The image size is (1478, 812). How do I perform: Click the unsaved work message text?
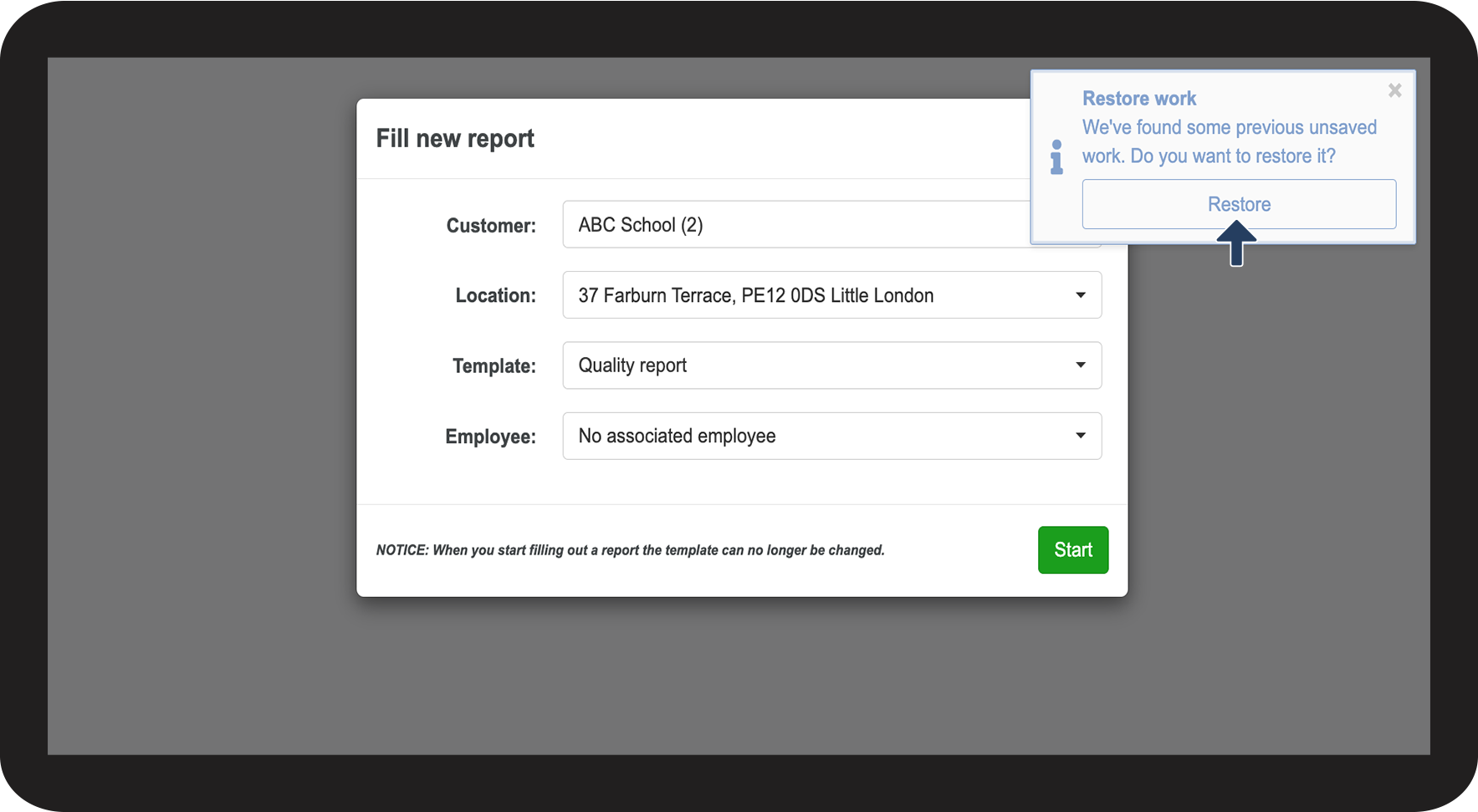1228,141
